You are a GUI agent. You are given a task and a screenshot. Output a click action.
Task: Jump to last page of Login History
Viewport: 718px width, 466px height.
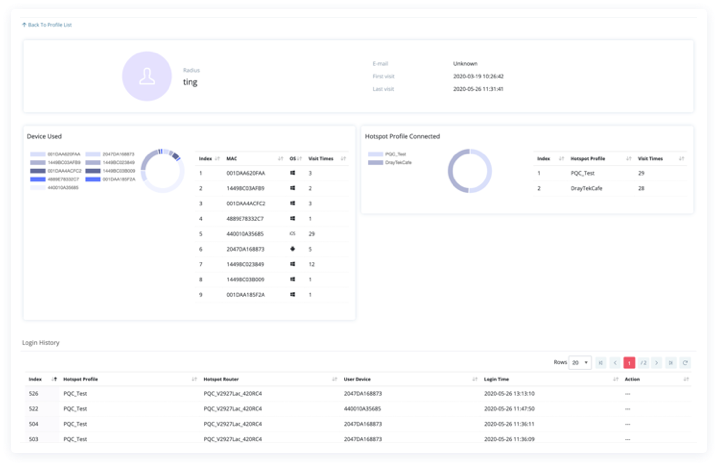671,362
